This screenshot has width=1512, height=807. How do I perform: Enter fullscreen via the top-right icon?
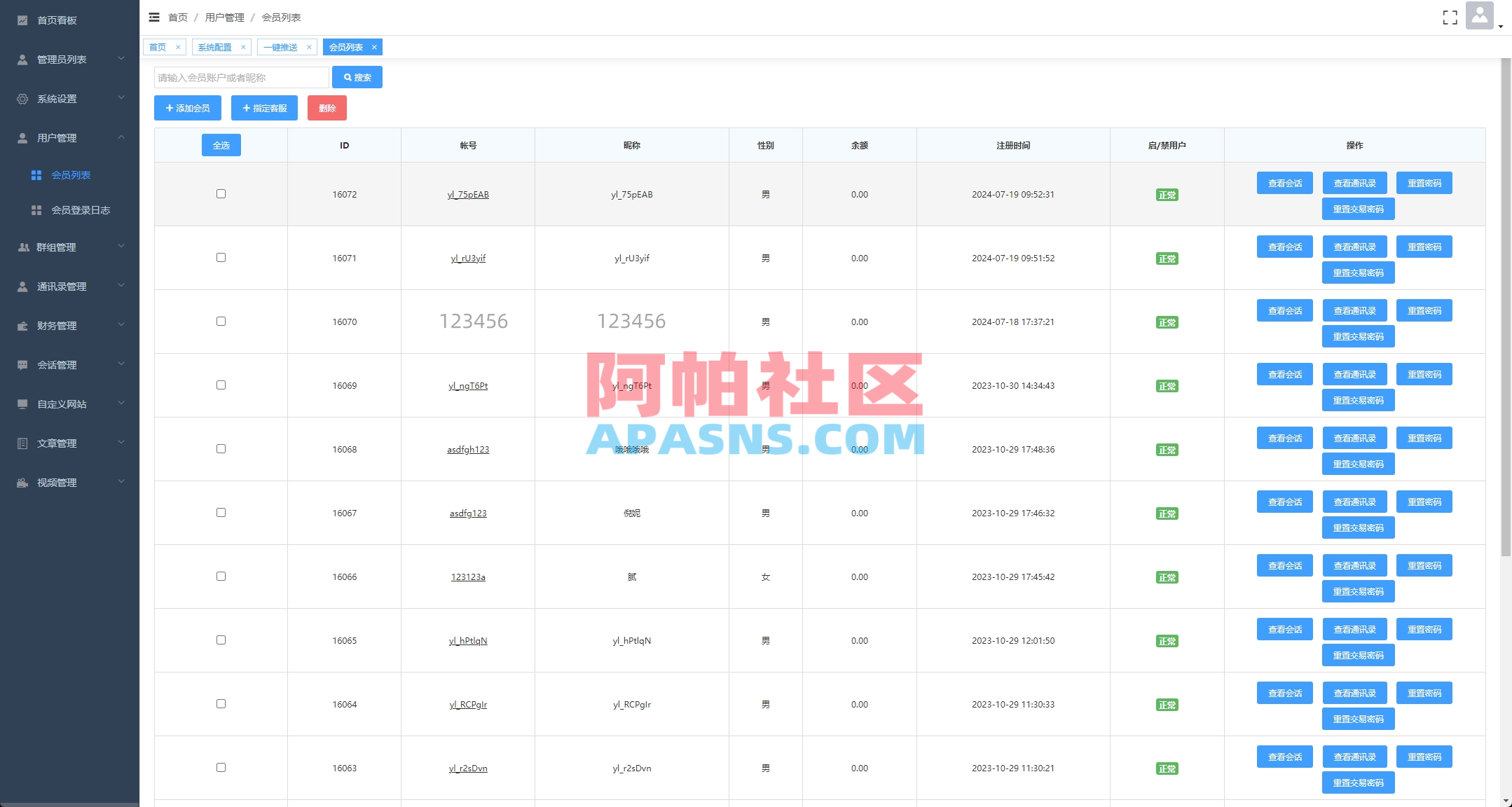[1450, 18]
